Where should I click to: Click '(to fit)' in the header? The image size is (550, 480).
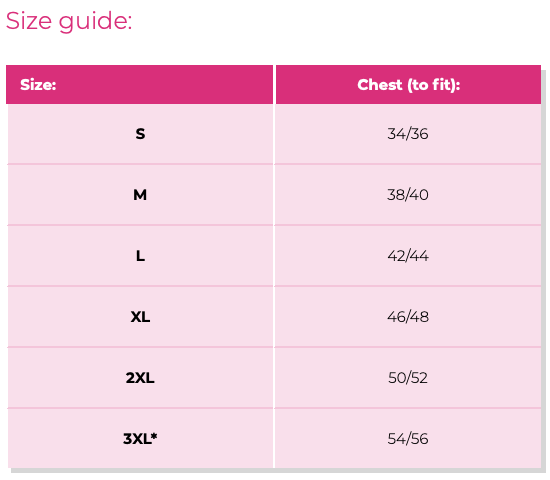click(431, 85)
